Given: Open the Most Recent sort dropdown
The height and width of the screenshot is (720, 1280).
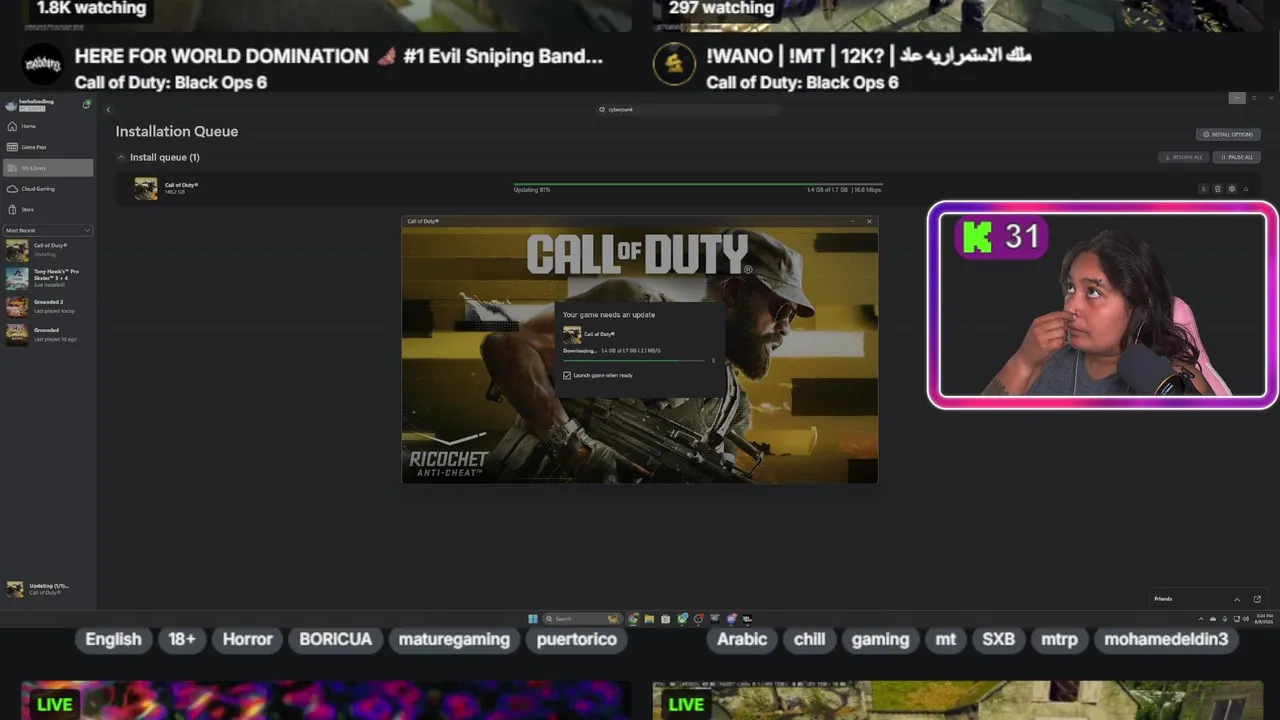Looking at the screenshot, I should click(48, 230).
